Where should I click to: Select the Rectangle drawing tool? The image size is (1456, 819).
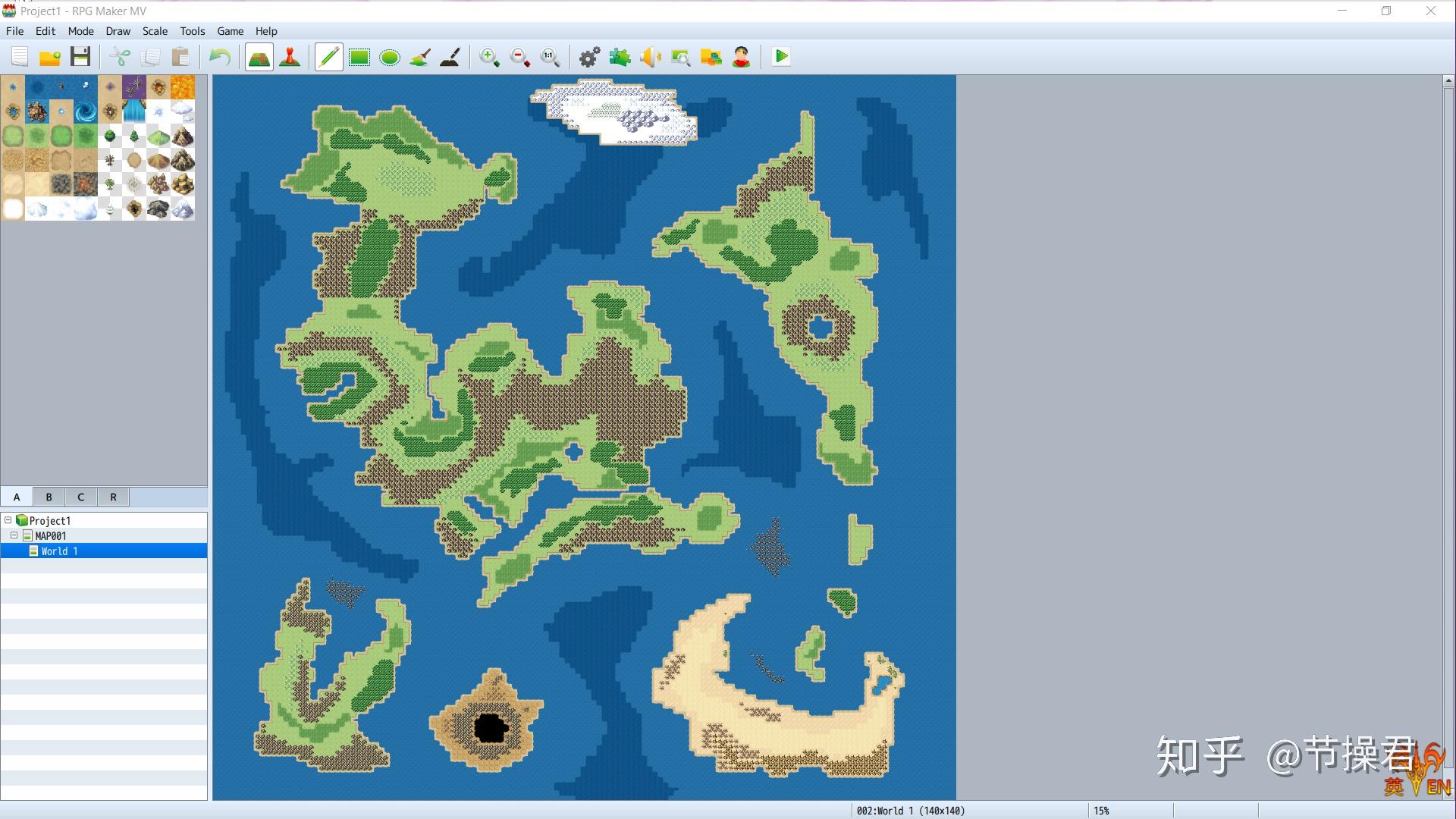tap(359, 57)
